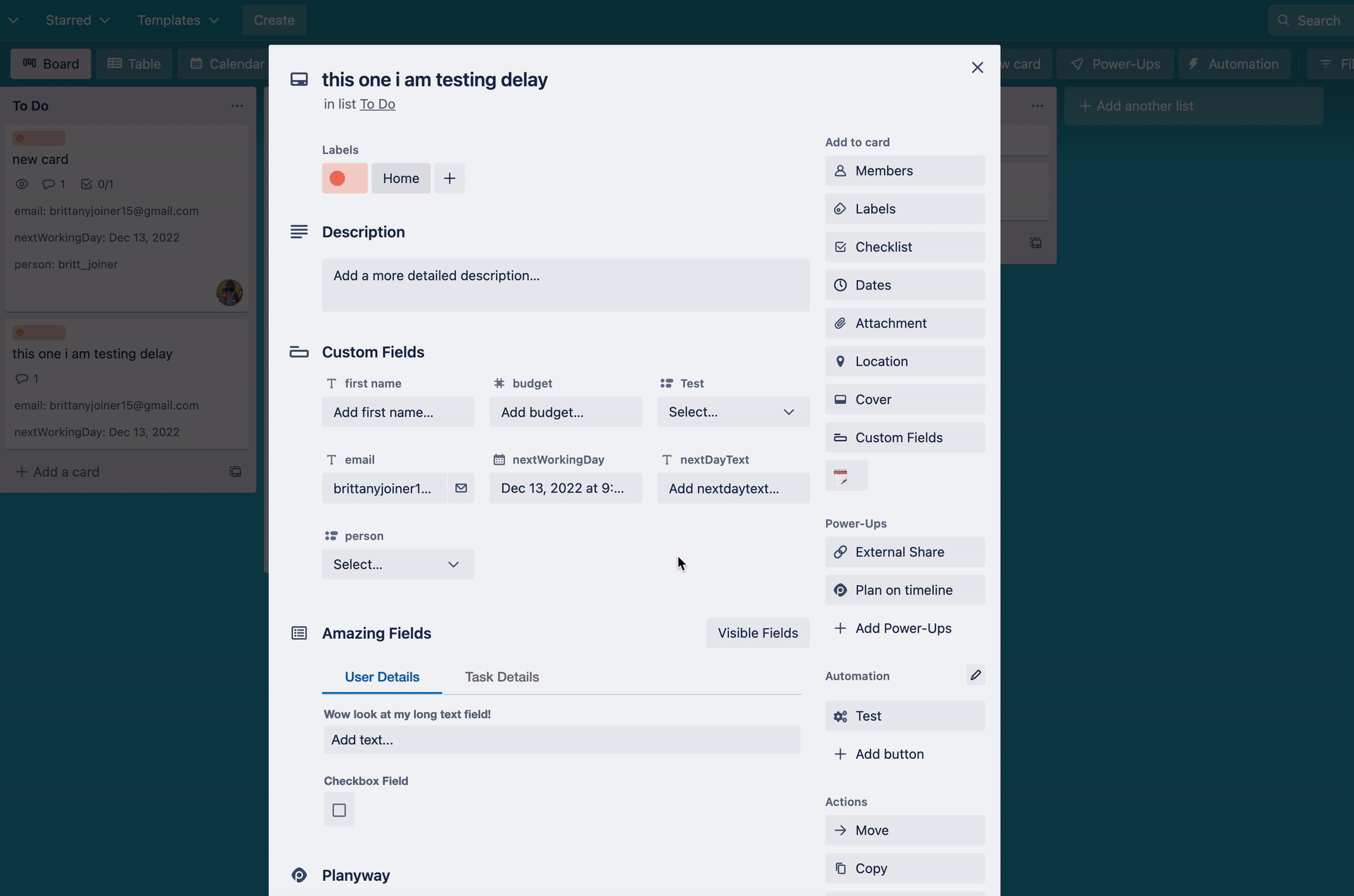1354x896 pixels.
Task: Click the first name input field
Action: (398, 412)
